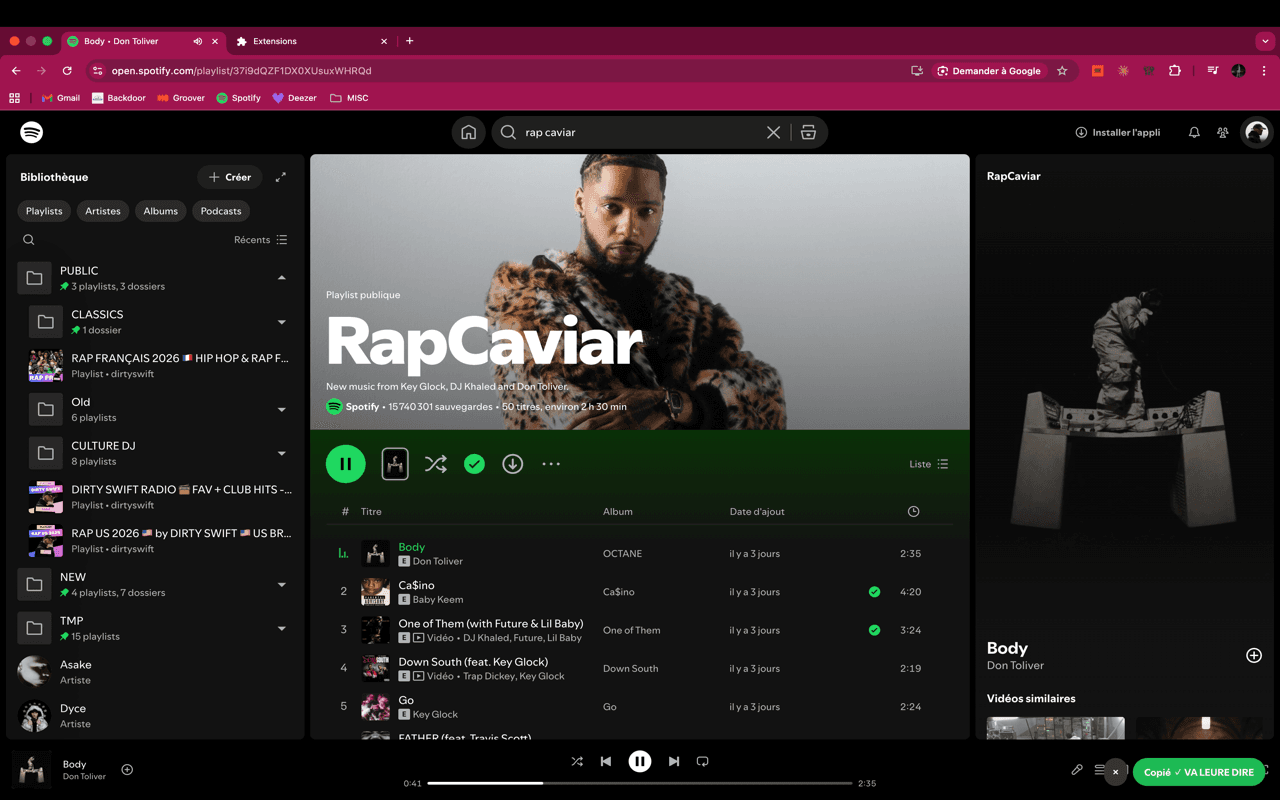Toggle liked check on One of Them row
The height and width of the screenshot is (800, 1280).
[874, 630]
